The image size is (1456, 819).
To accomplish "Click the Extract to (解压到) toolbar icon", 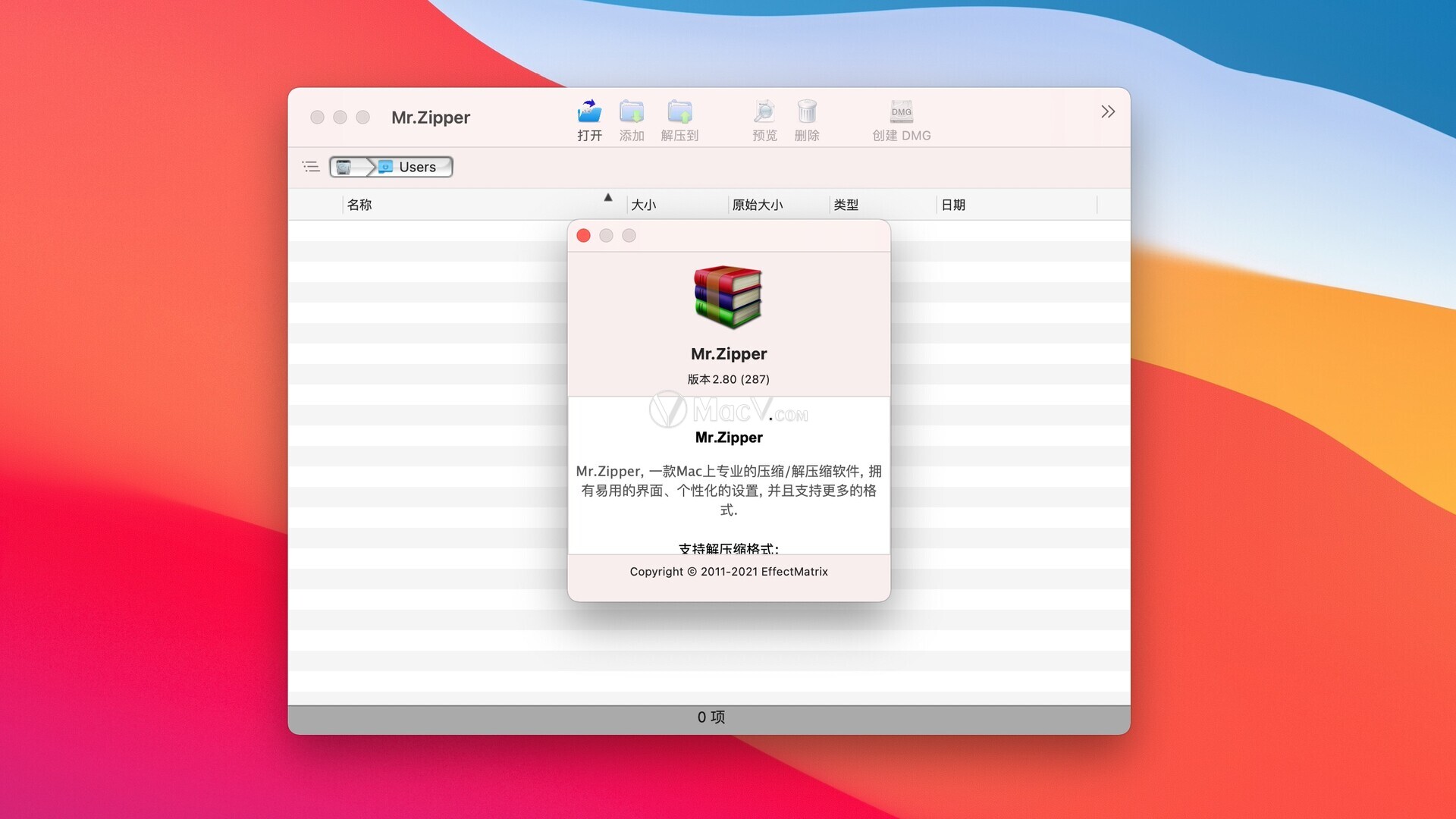I will point(679,111).
